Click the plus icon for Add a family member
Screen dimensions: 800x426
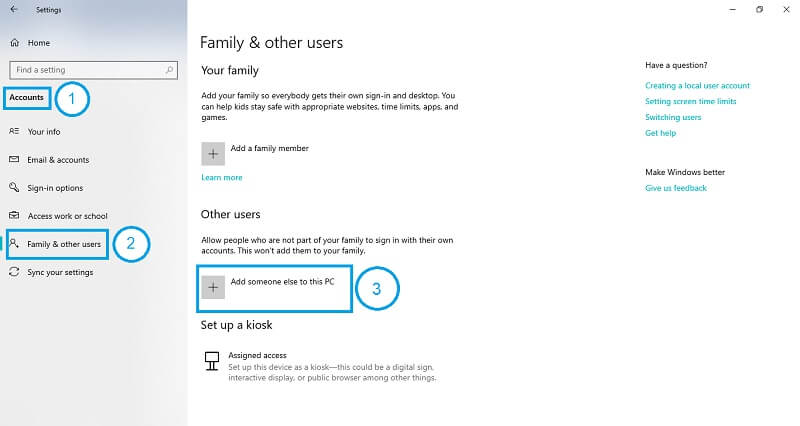coord(213,154)
